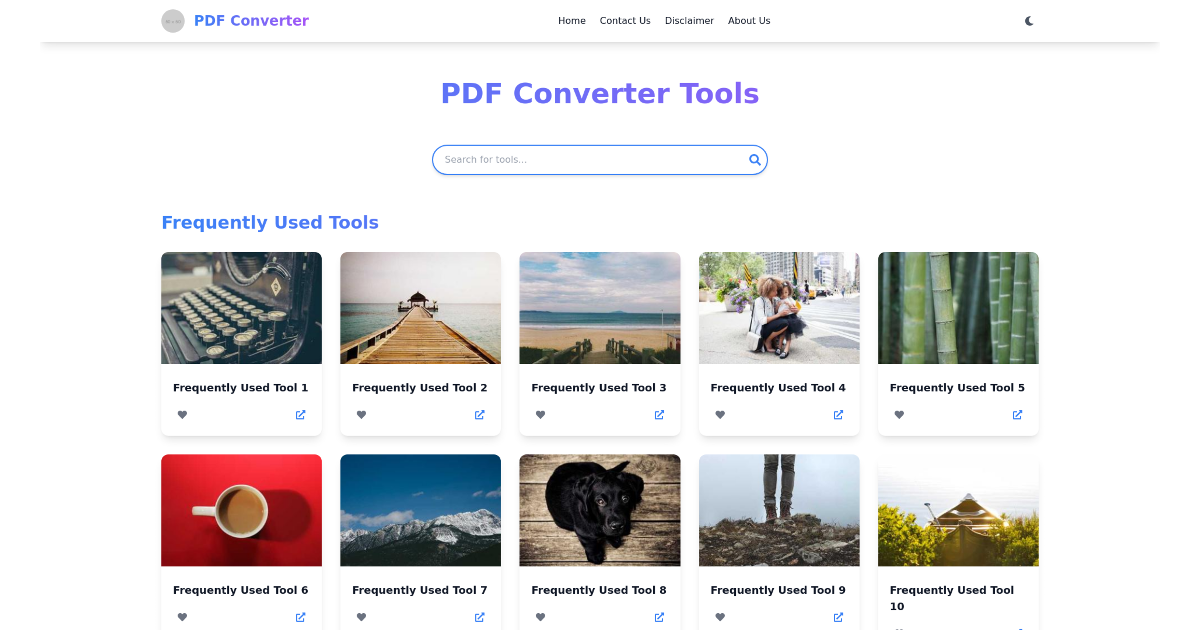Open Frequently Used Tool 1 via external link icon
Image resolution: width=1200 pixels, height=630 pixels.
tap(299, 414)
